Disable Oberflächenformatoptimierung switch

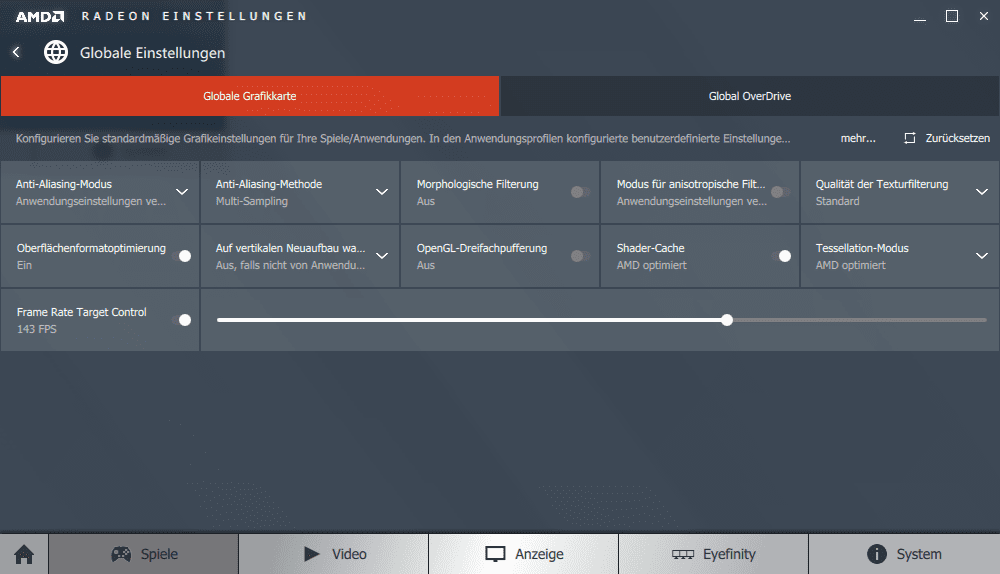pyautogui.click(x=181, y=256)
